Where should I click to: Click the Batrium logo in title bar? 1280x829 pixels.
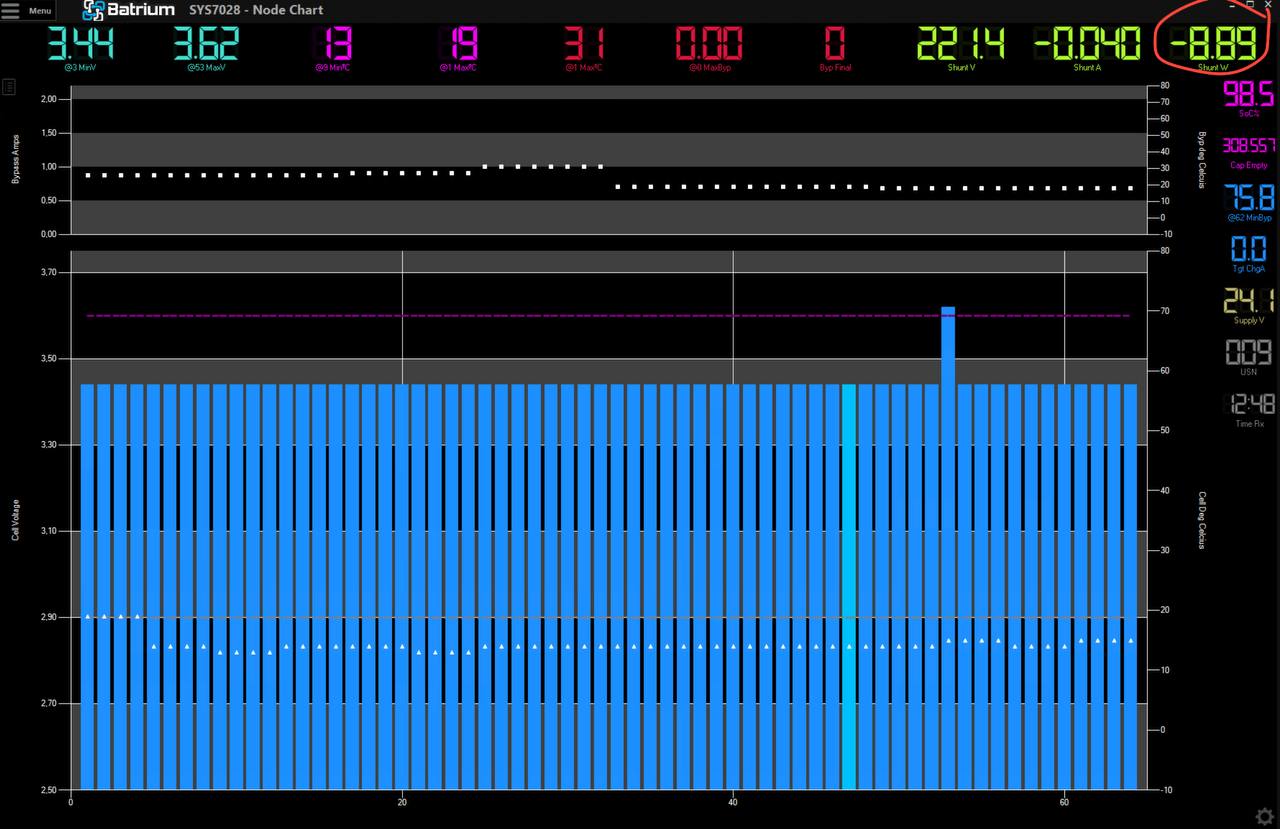[128, 10]
